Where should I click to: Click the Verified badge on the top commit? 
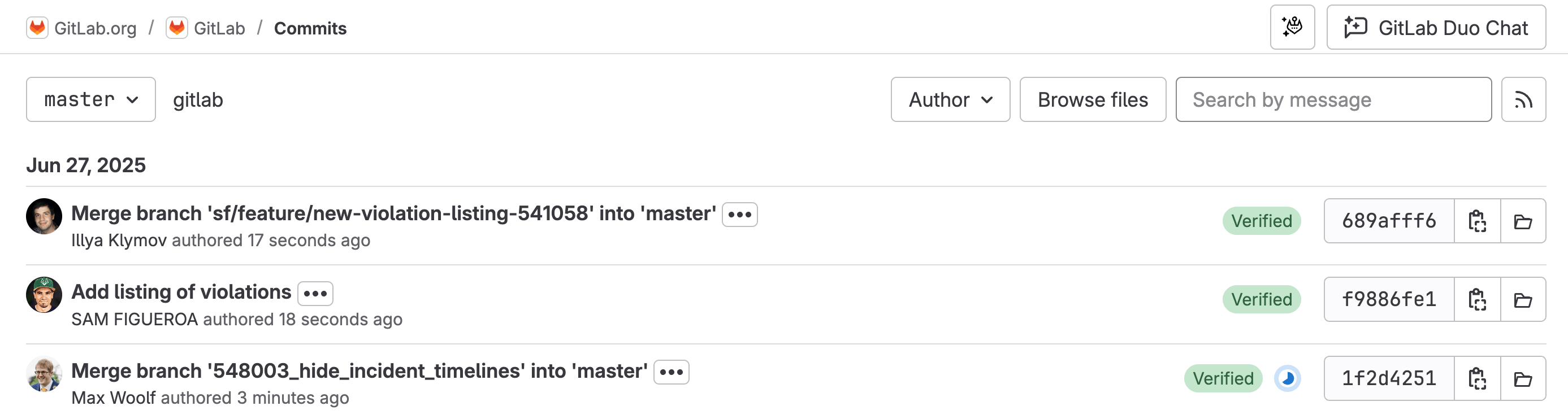(1261, 221)
